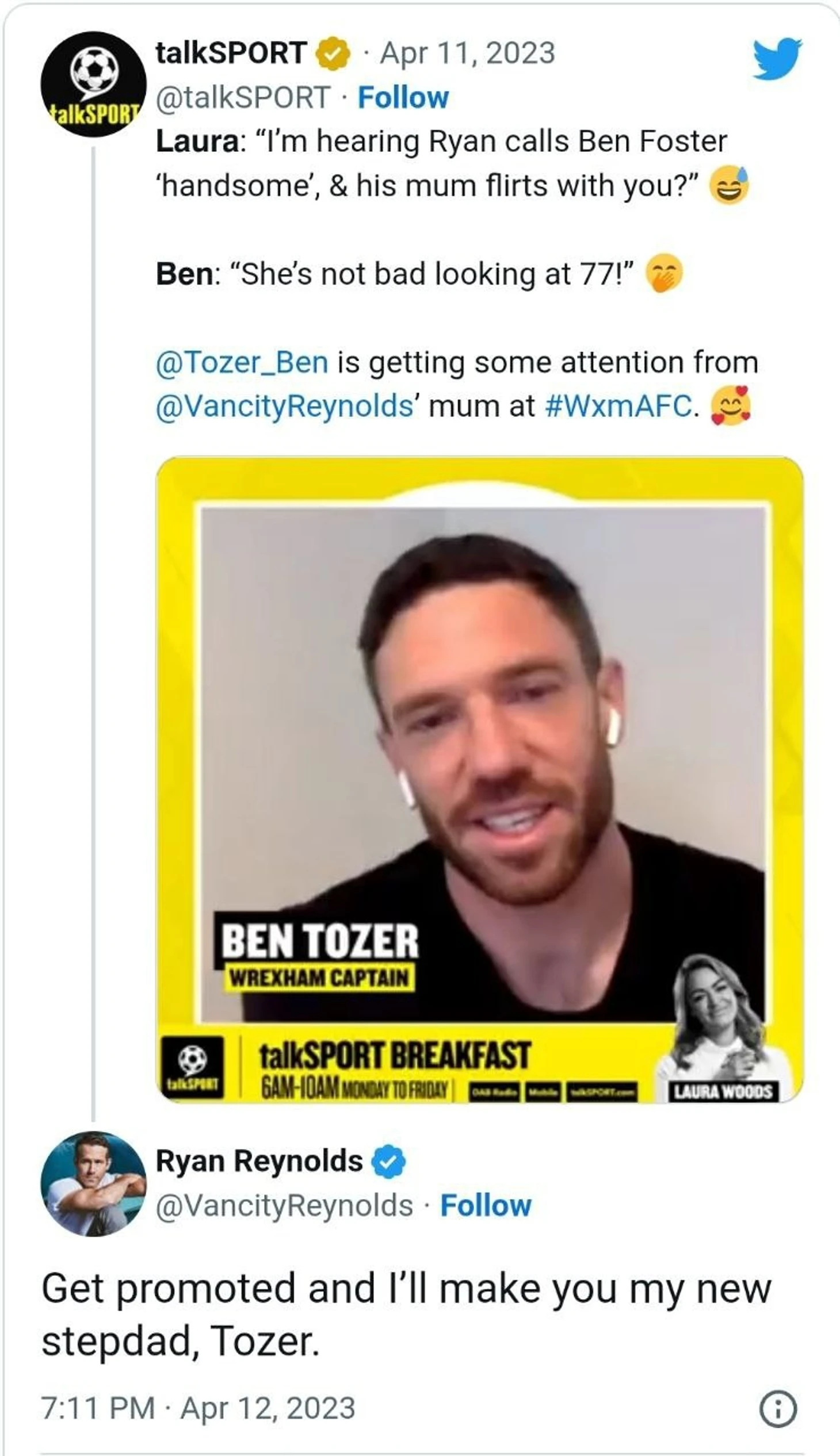Click the reply text about new stepdad
The height and width of the screenshot is (1456, 840).
(406, 1315)
